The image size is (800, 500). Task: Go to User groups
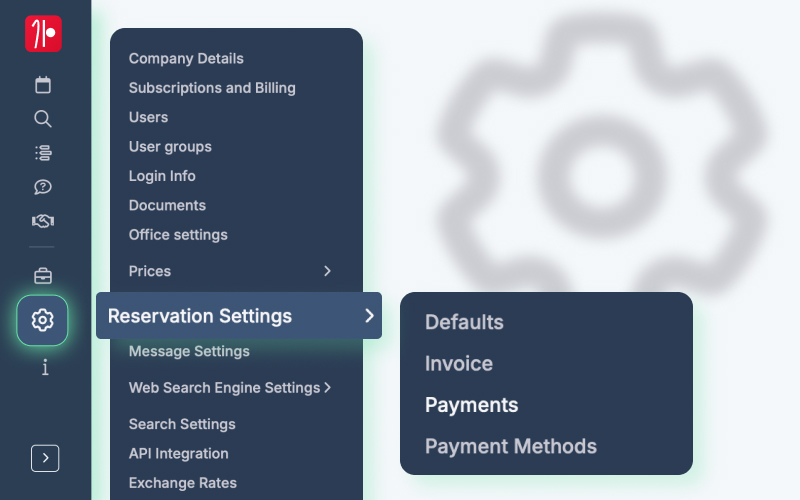pos(170,147)
